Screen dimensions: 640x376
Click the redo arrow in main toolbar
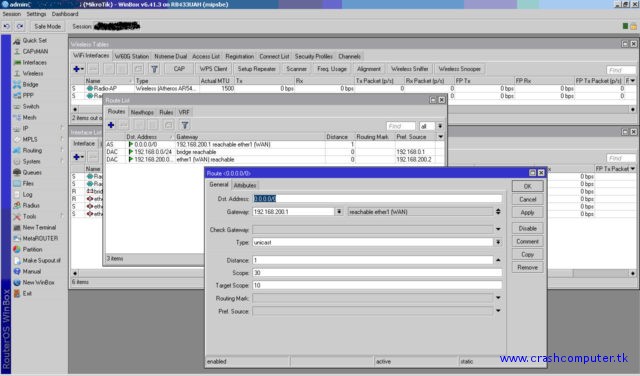[20, 27]
